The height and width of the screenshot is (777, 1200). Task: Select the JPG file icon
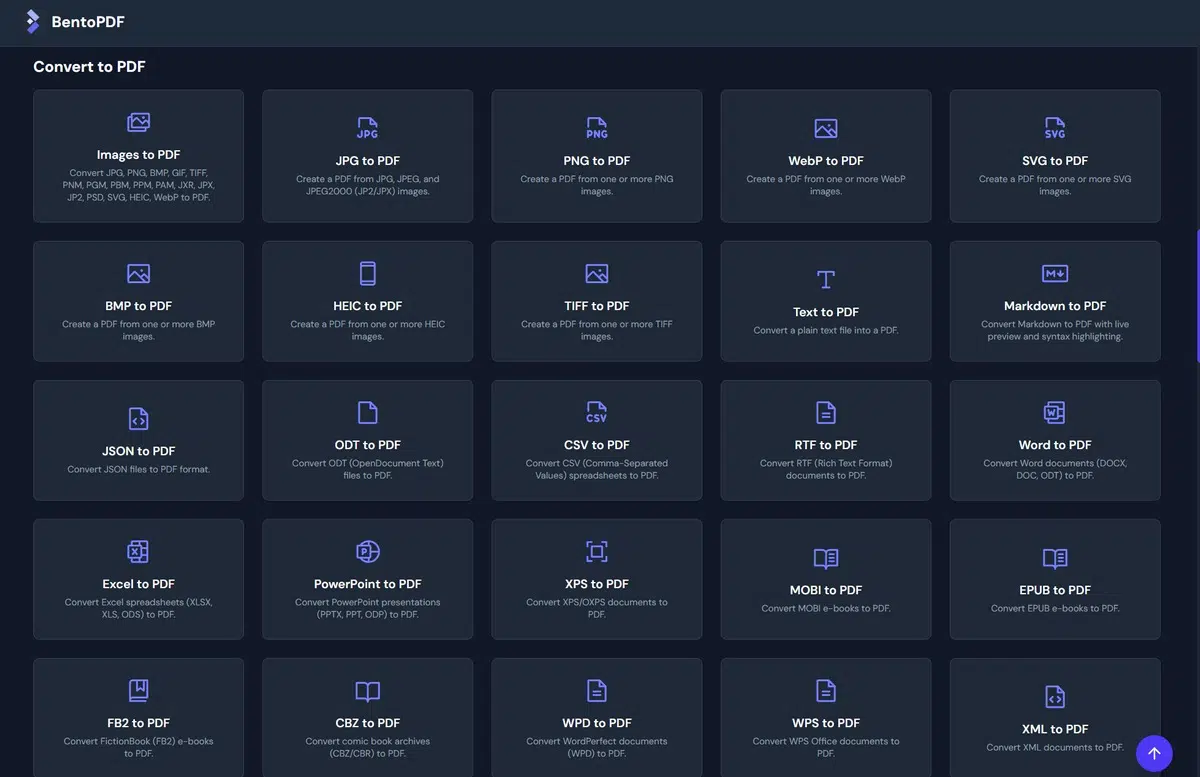tap(367, 128)
